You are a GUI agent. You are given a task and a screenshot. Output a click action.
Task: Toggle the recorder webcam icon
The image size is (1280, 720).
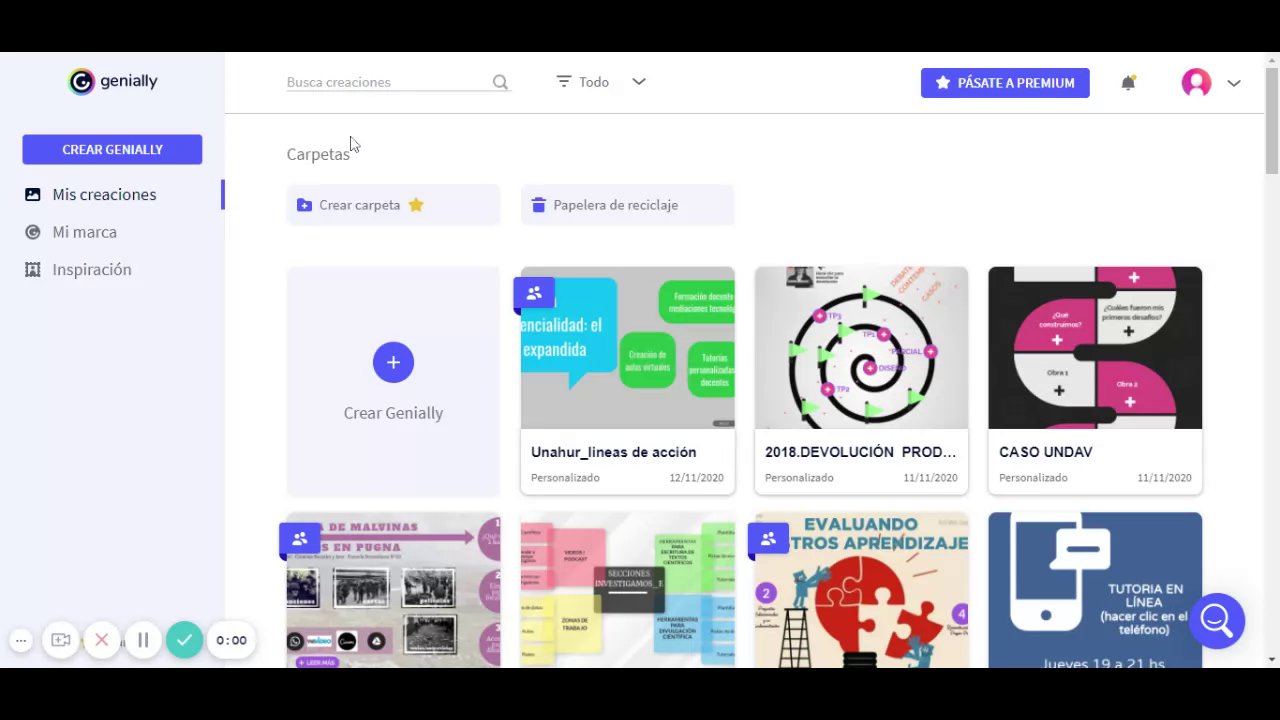click(61, 640)
